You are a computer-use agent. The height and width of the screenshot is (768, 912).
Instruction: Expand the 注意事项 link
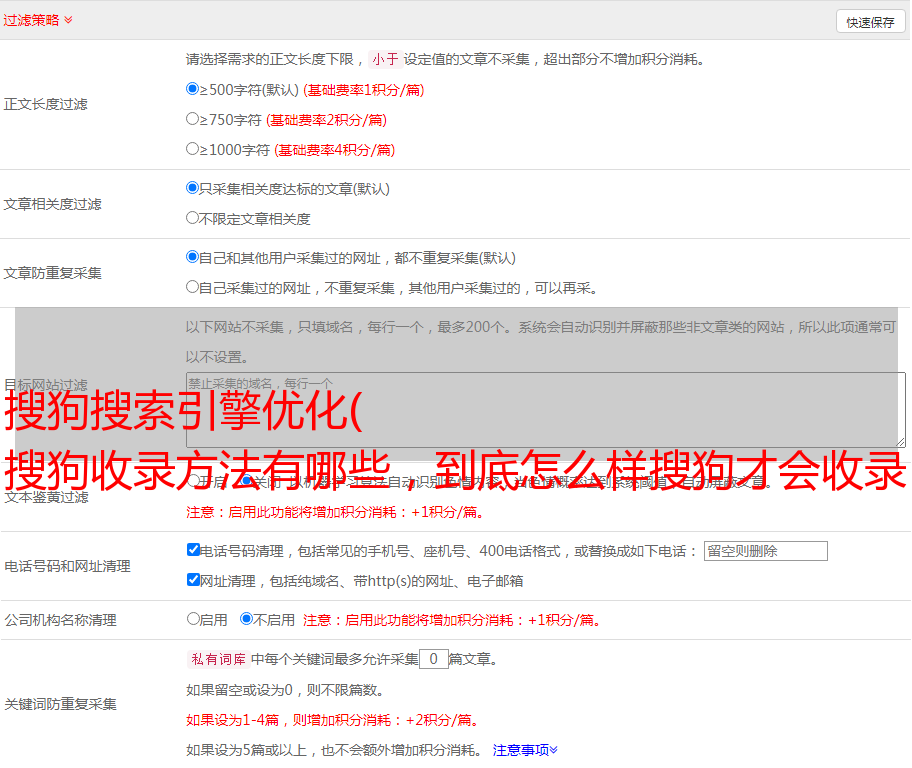524,749
